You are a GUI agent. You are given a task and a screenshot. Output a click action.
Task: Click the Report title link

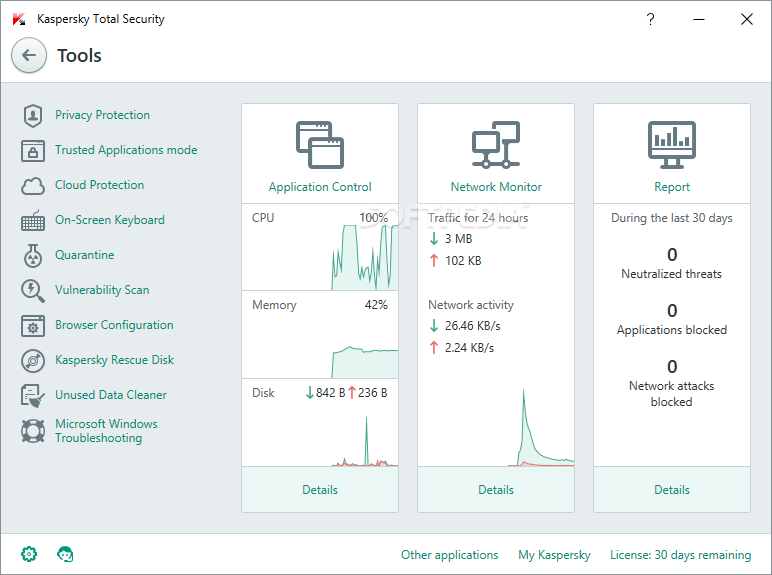pyautogui.click(x=672, y=187)
